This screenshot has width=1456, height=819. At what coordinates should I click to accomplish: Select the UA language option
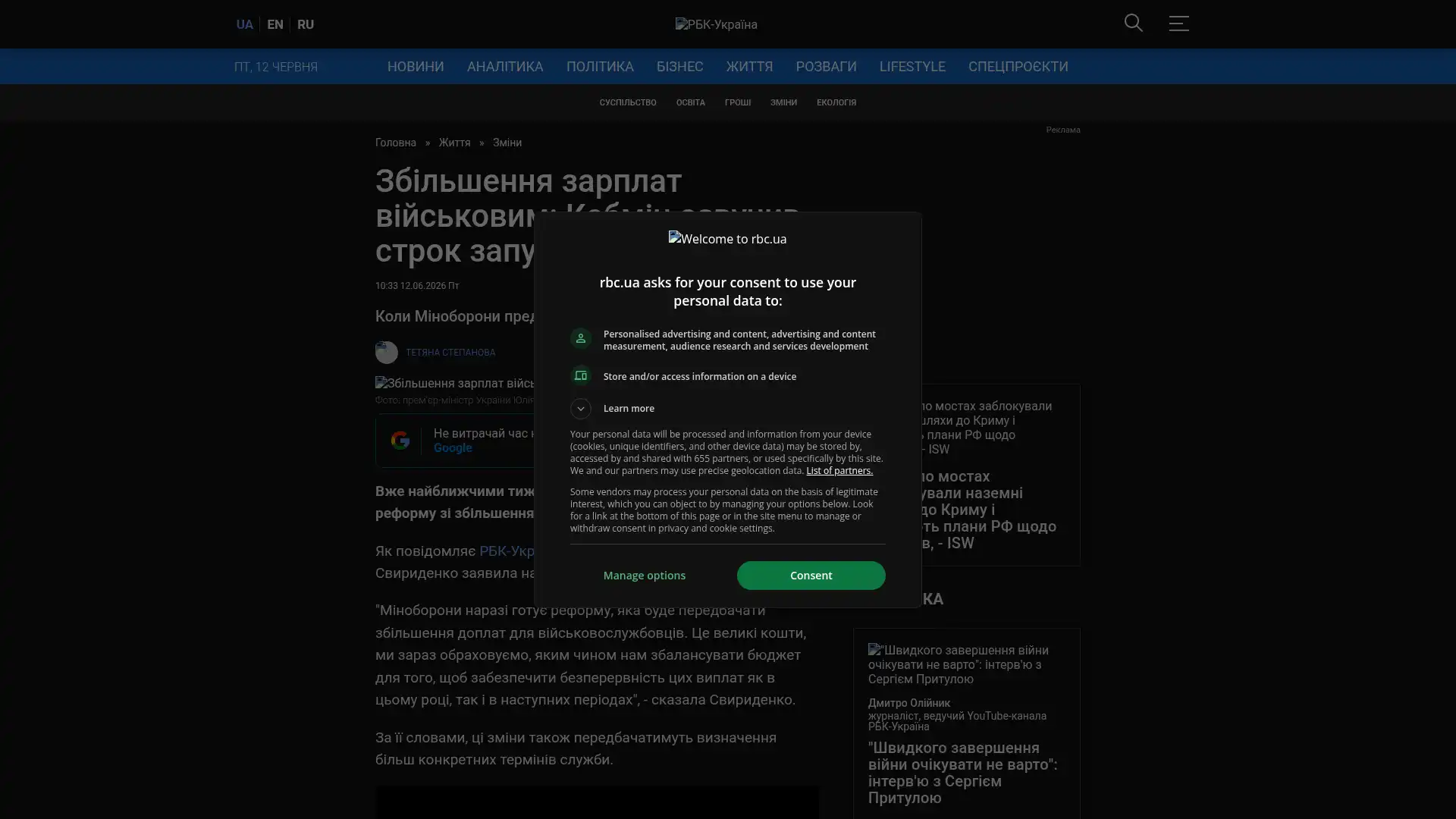click(x=244, y=24)
